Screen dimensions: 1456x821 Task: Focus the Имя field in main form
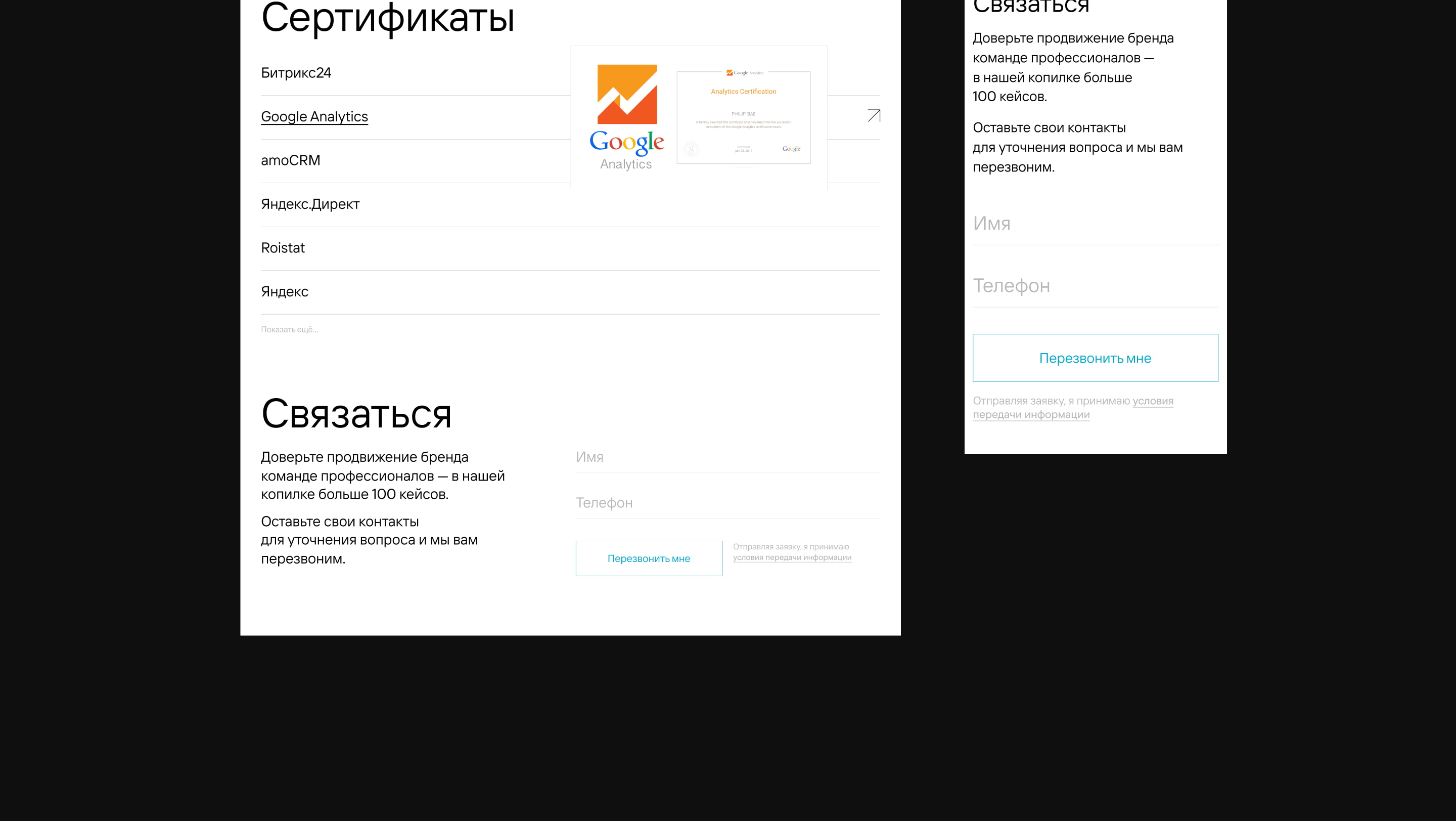pyautogui.click(x=727, y=457)
